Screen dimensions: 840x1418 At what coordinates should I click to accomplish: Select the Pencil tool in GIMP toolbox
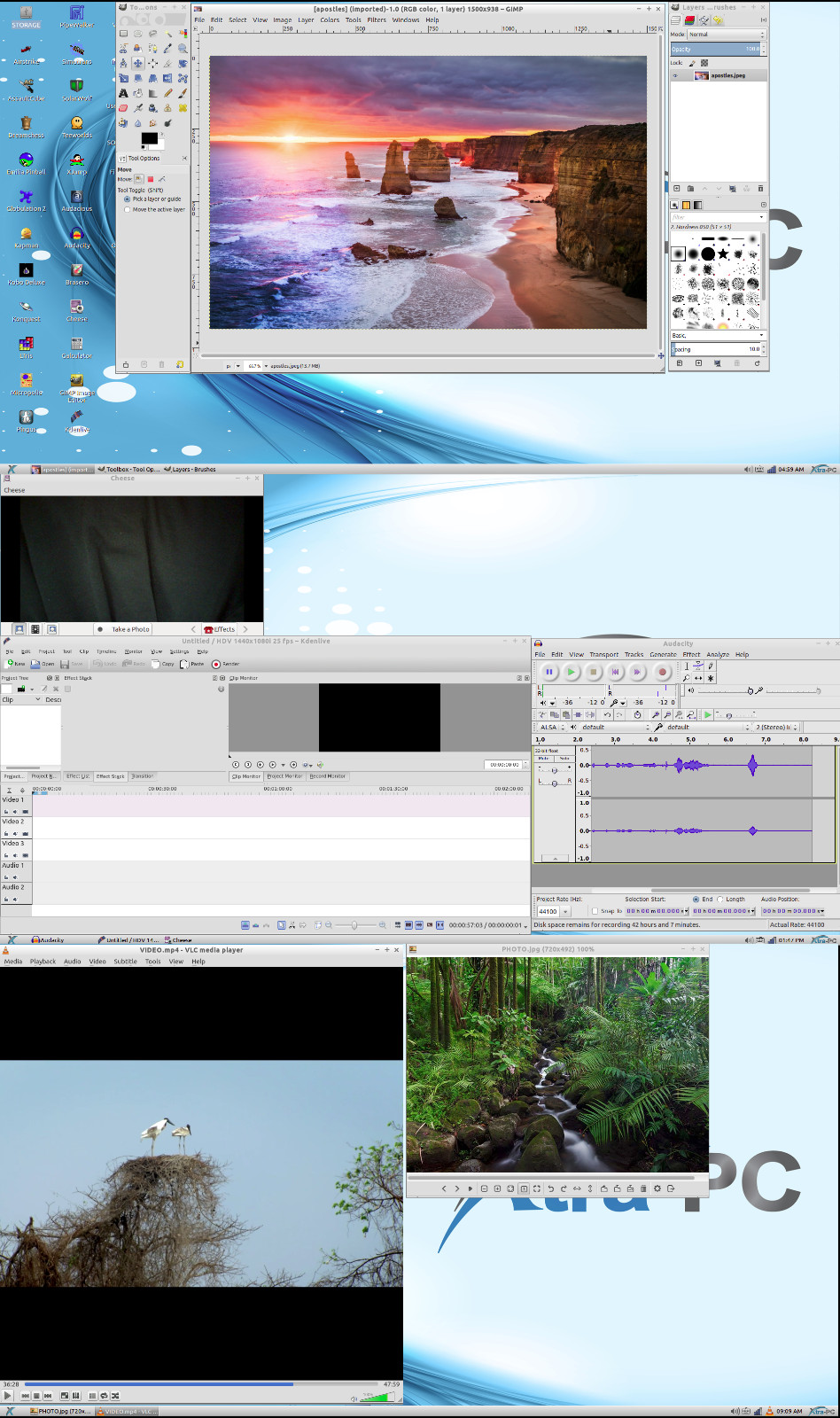168,93
